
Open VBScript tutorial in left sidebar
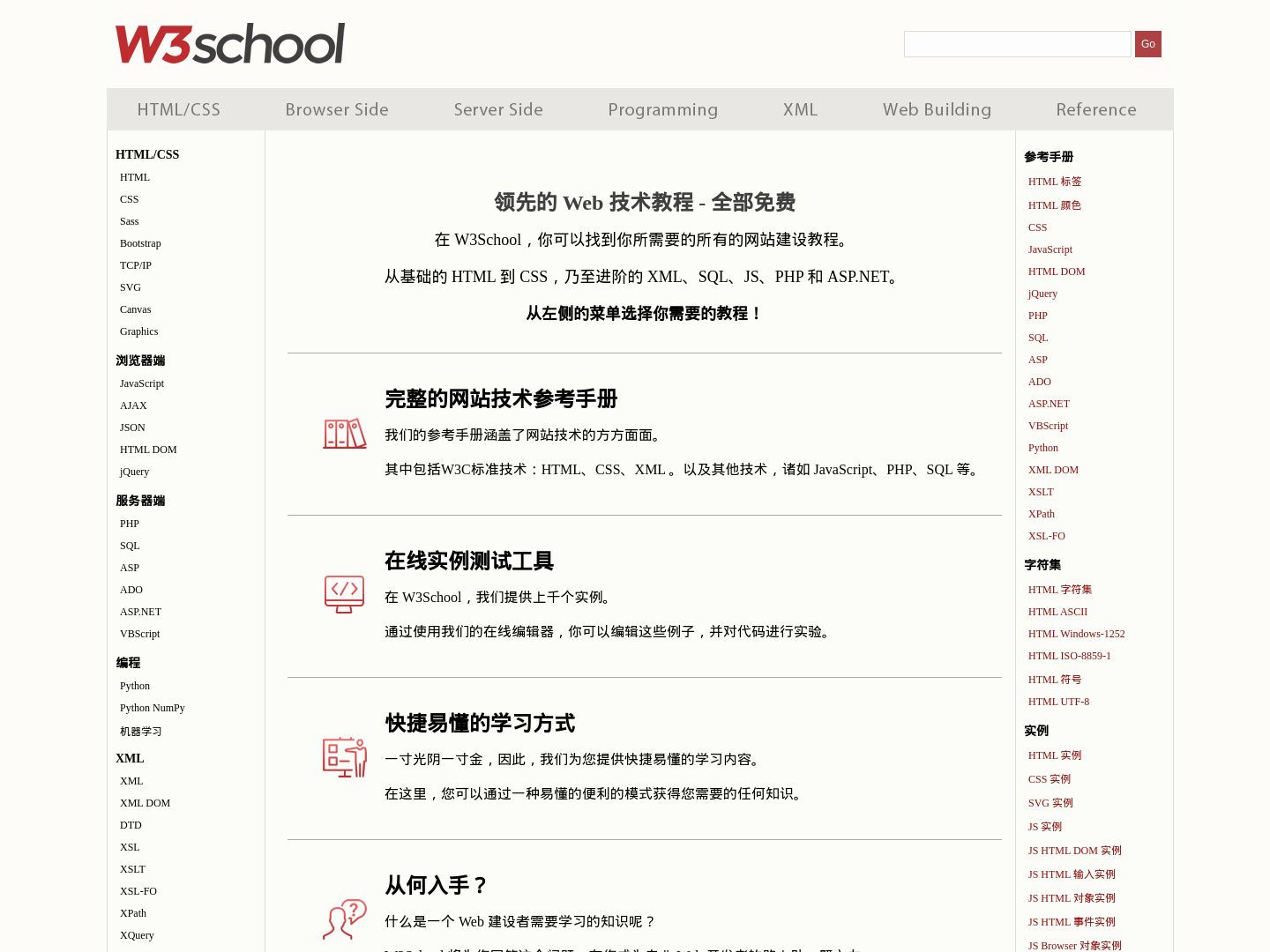140,634
